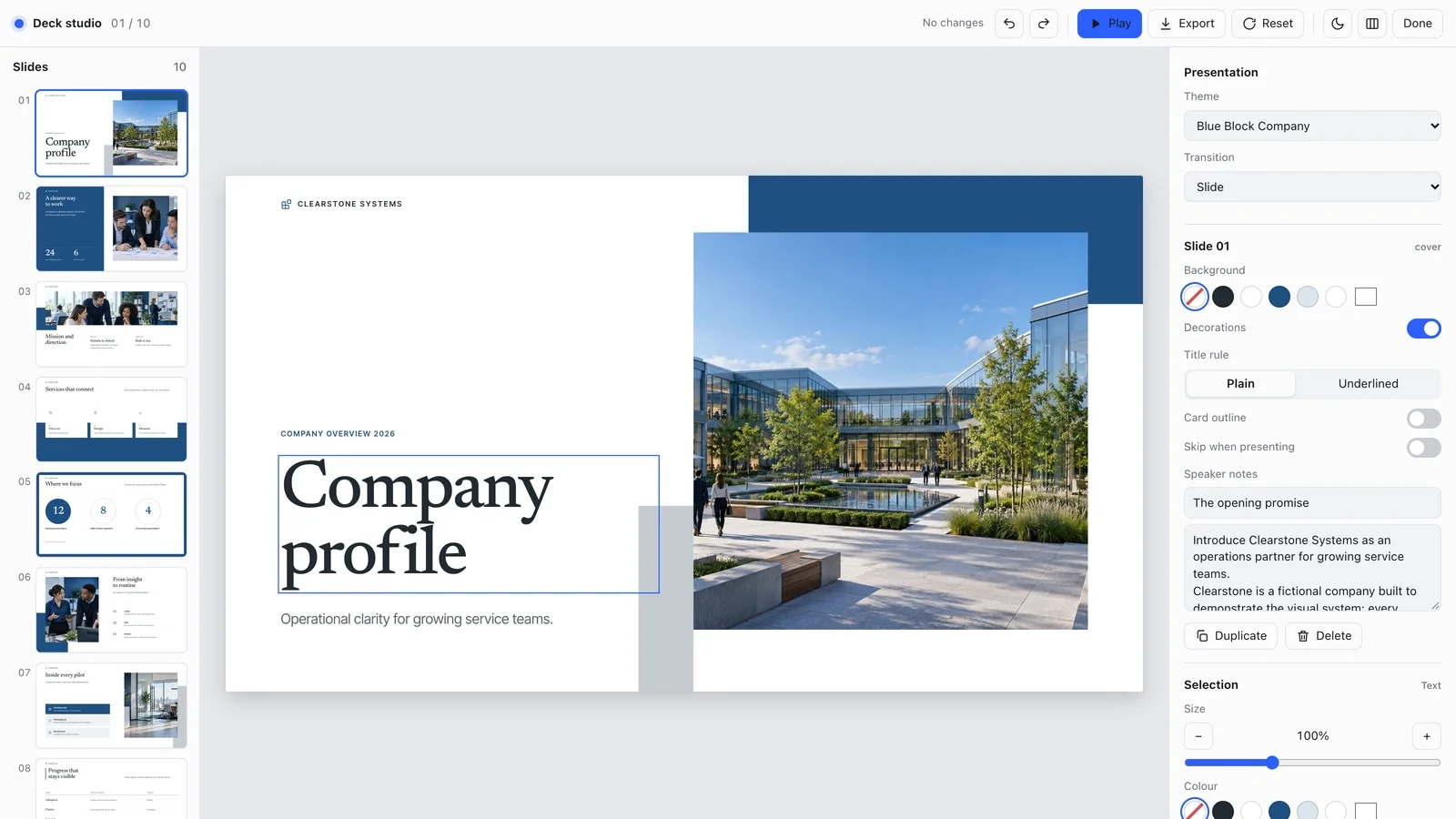This screenshot has width=1456, height=819.
Task: Click the Company profile title on slide
Action: click(x=469, y=524)
